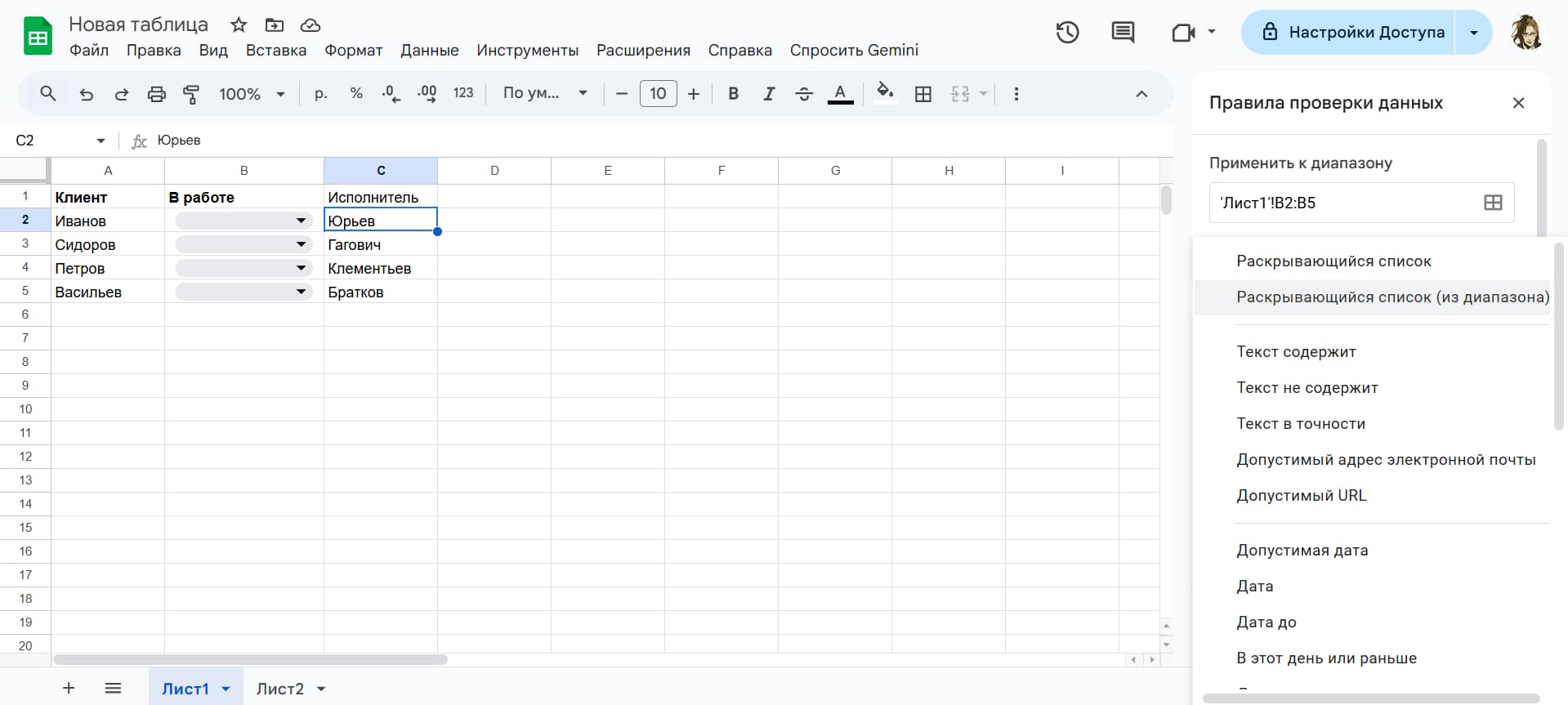1568x705 pixels.
Task: Toggle bold formatting
Action: pyautogui.click(x=733, y=94)
